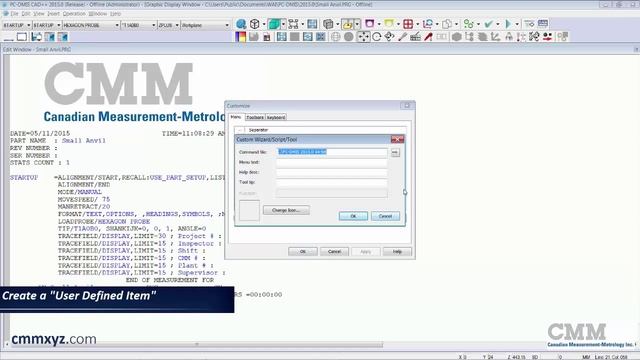Screen dimensions: 640x360
Task: Open the second STARTUP dropdown
Action: [x=59, y=25]
